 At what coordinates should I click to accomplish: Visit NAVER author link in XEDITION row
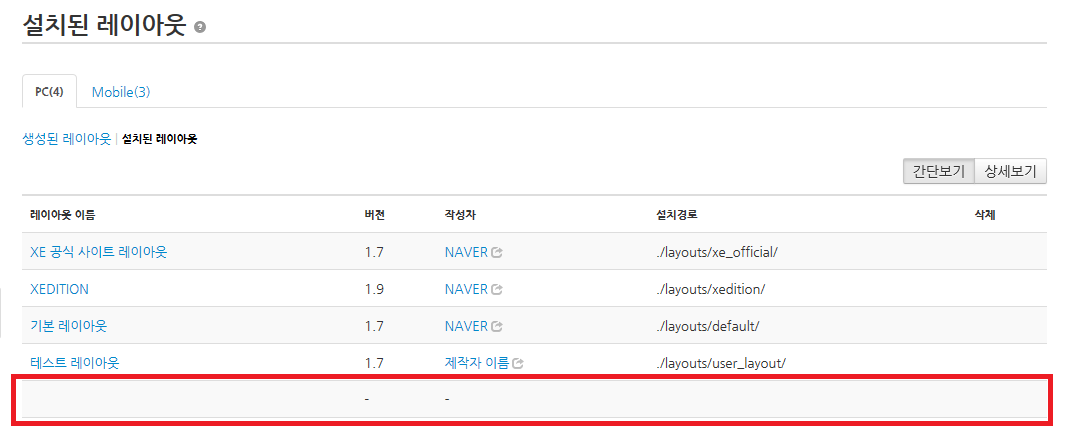[466, 289]
